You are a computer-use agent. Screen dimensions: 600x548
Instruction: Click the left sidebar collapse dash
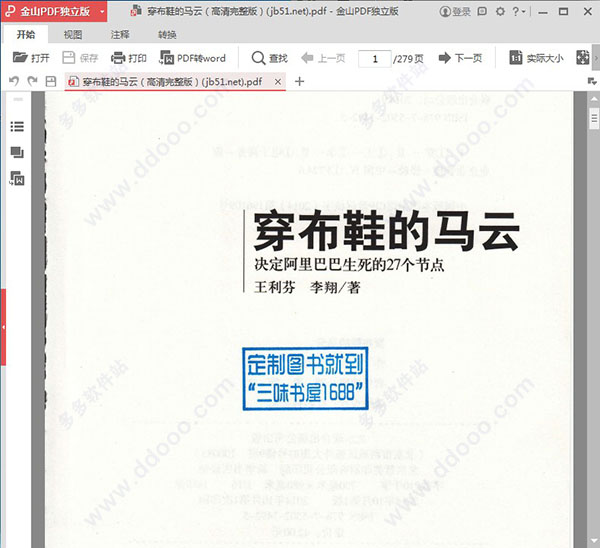pyautogui.click(x=18, y=99)
